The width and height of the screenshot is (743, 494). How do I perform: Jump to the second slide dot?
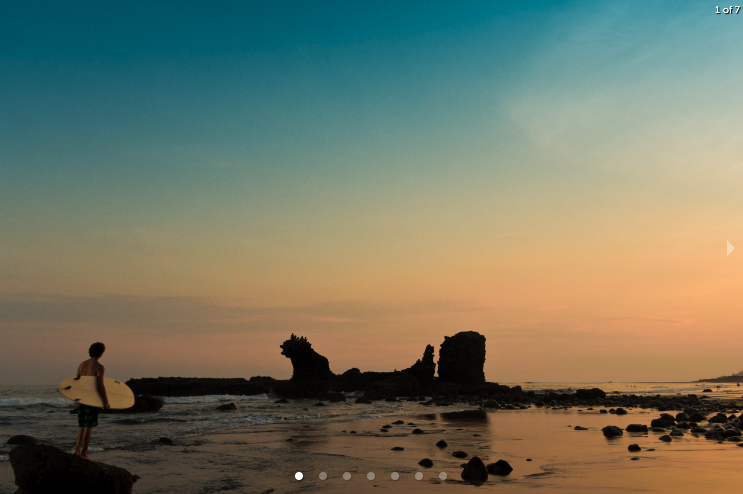[323, 476]
